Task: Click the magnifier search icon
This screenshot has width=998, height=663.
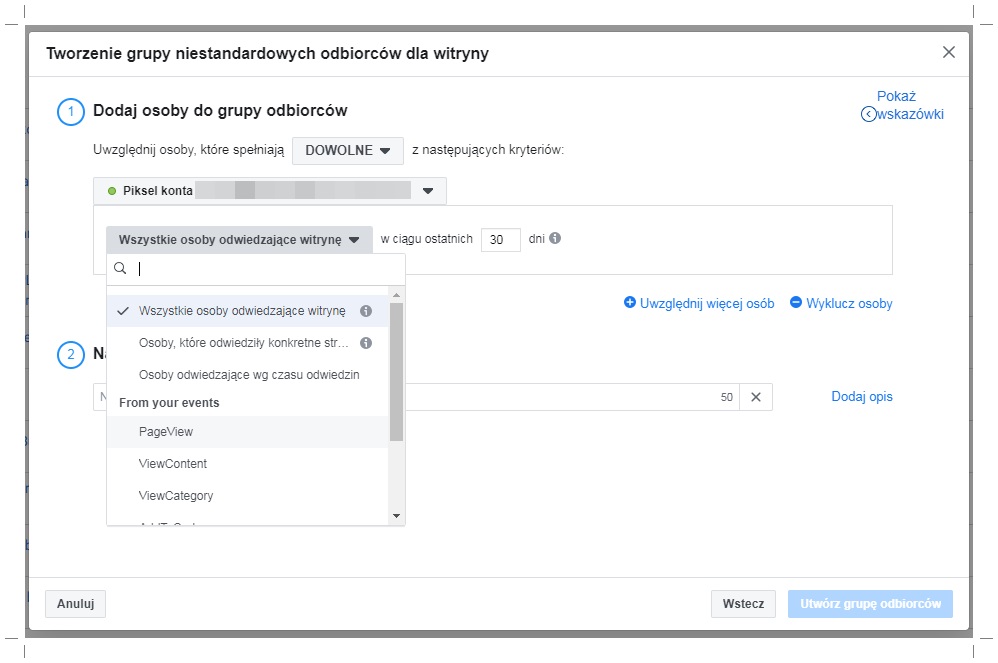Action: coord(120,269)
